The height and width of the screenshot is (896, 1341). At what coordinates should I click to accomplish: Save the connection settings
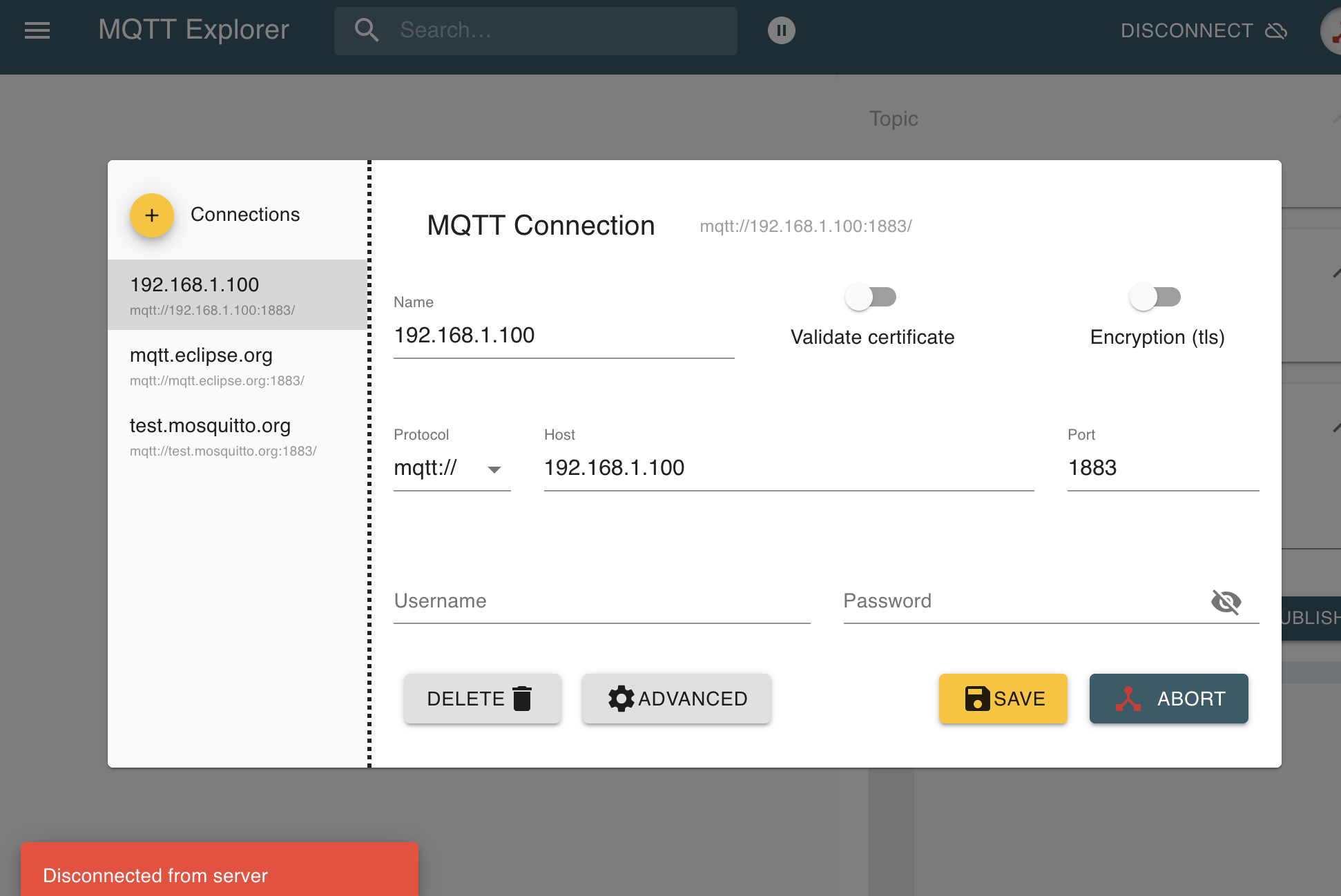(x=1003, y=699)
